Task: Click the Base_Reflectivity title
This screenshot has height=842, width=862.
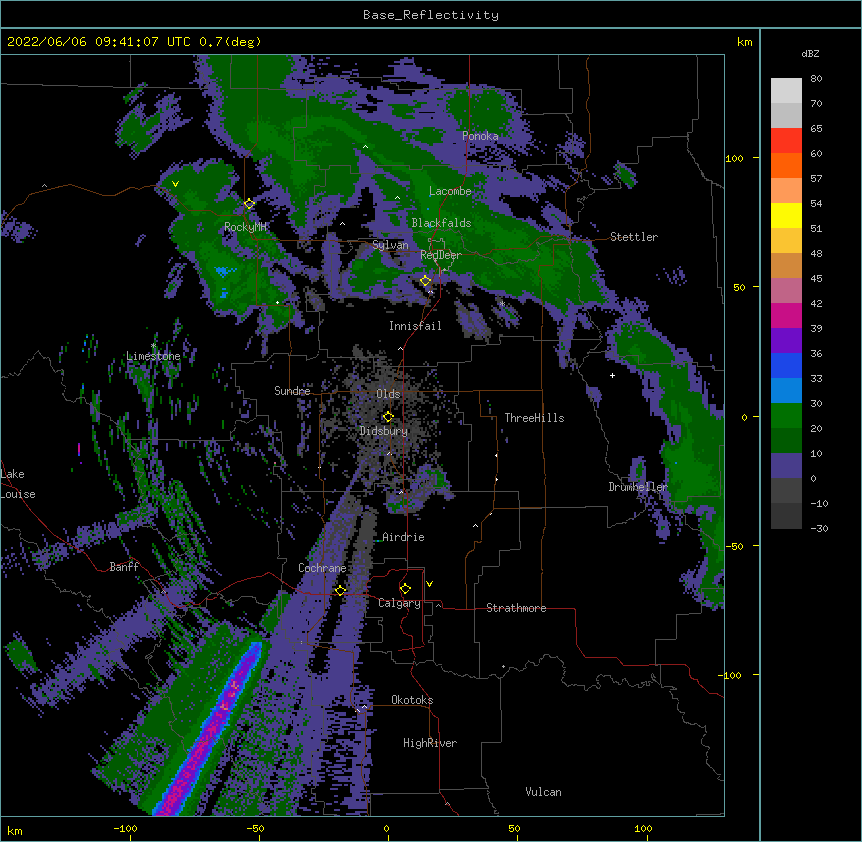Action: 431,15
